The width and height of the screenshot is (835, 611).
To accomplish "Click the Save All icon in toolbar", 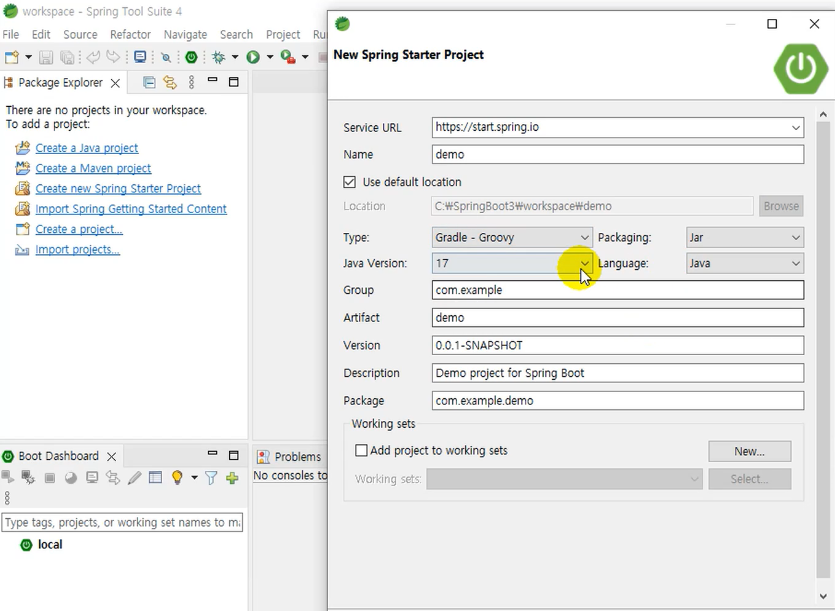I will pyautogui.click(x=67, y=57).
